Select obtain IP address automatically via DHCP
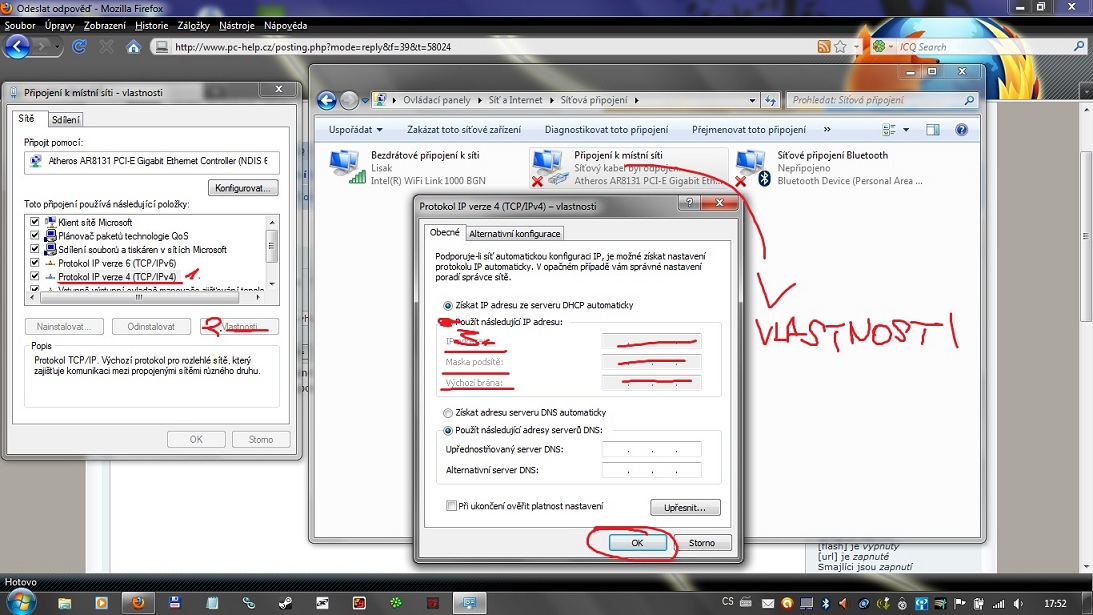 tap(448, 305)
